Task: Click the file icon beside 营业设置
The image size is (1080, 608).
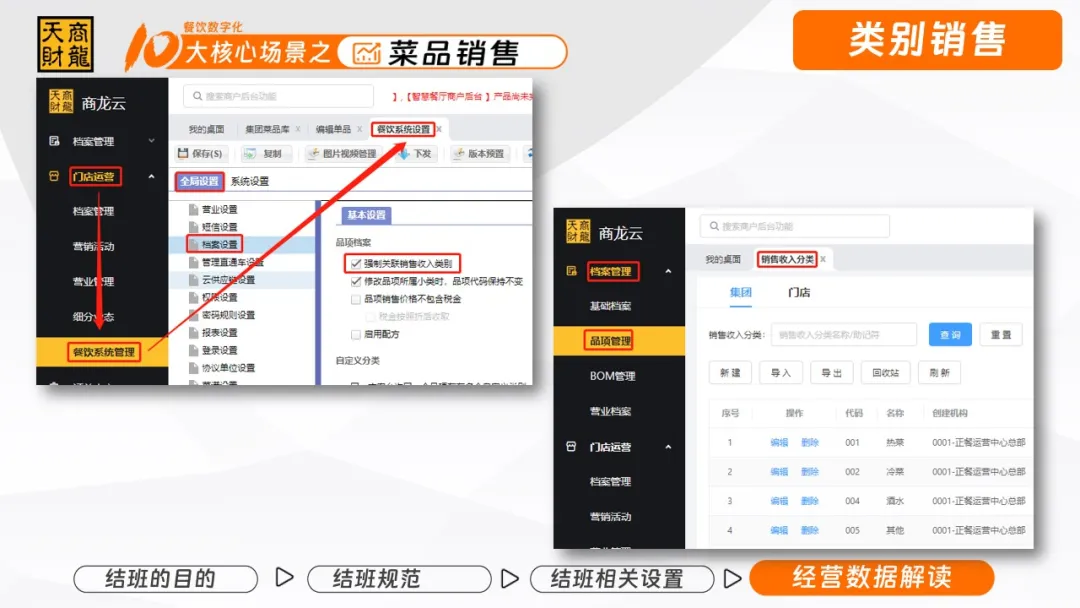Action: click(x=194, y=209)
